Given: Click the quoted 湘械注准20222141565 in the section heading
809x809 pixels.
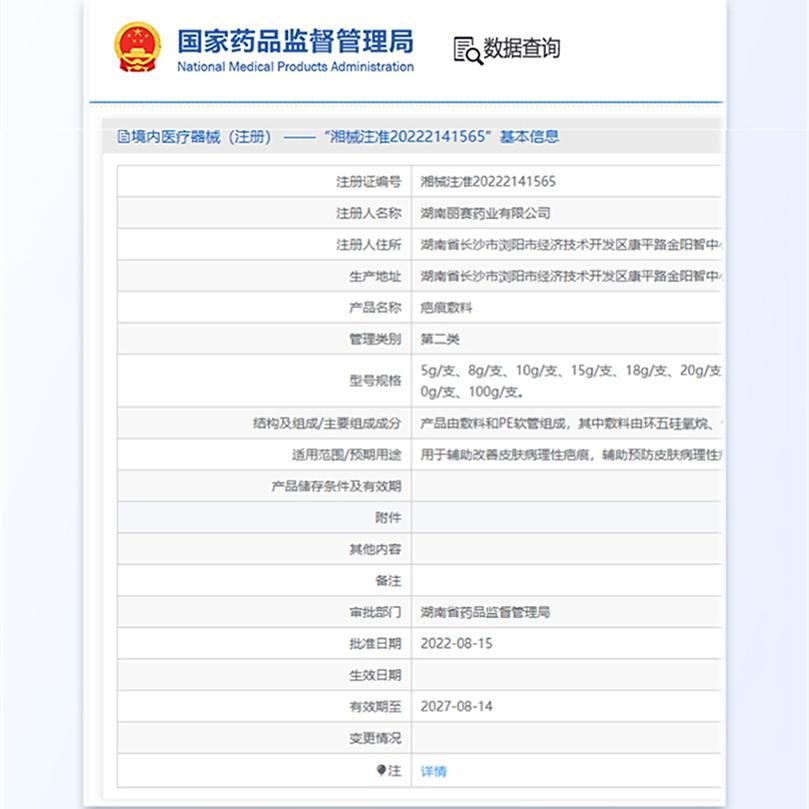Looking at the screenshot, I should point(408,137).
